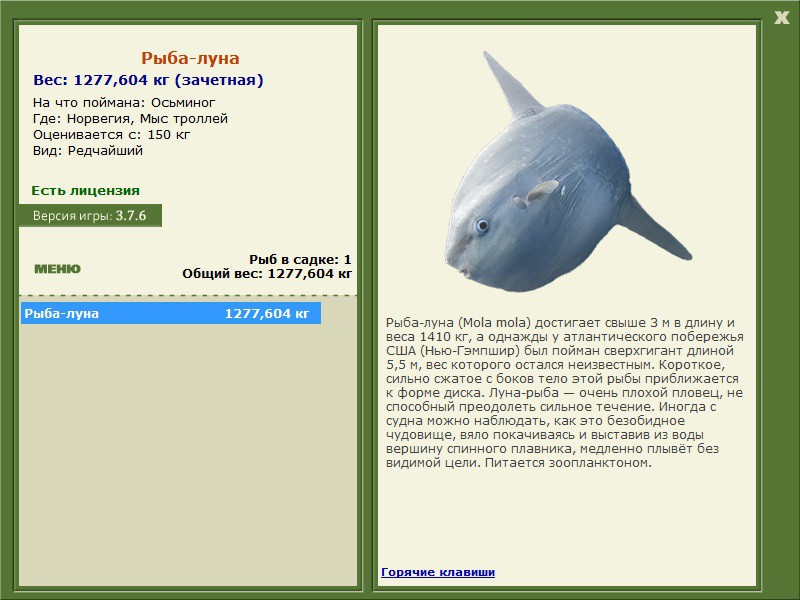Click the Вид: Редчайший line

(x=88, y=151)
